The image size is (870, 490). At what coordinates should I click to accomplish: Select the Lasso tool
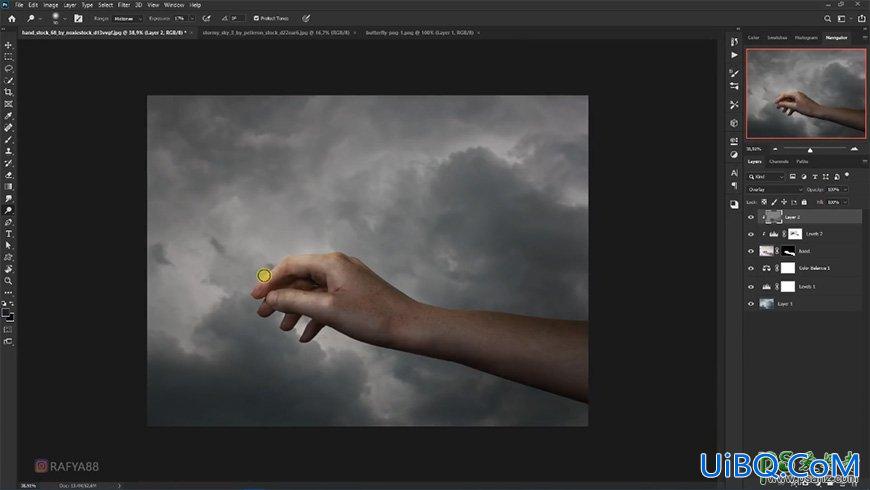point(8,68)
